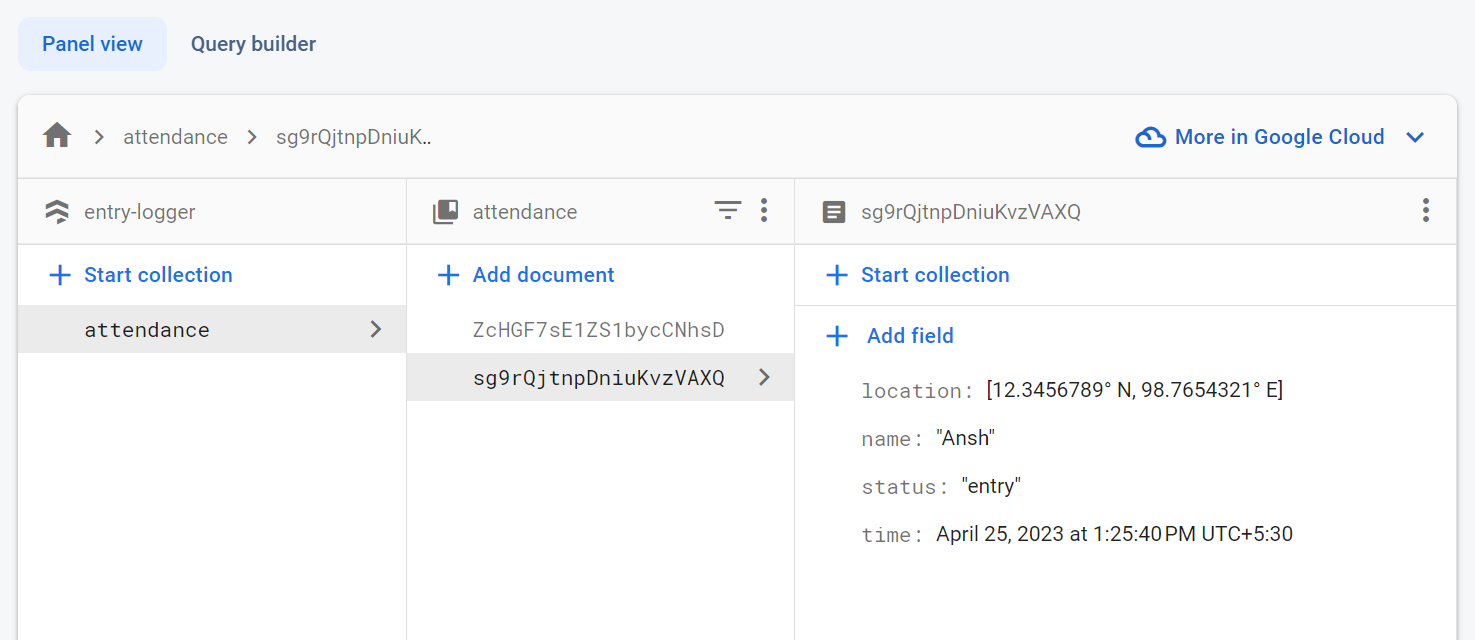This screenshot has width=1475, height=640.
Task: Click the cloud icon next to More in Google Cloud
Action: pyautogui.click(x=1152, y=136)
